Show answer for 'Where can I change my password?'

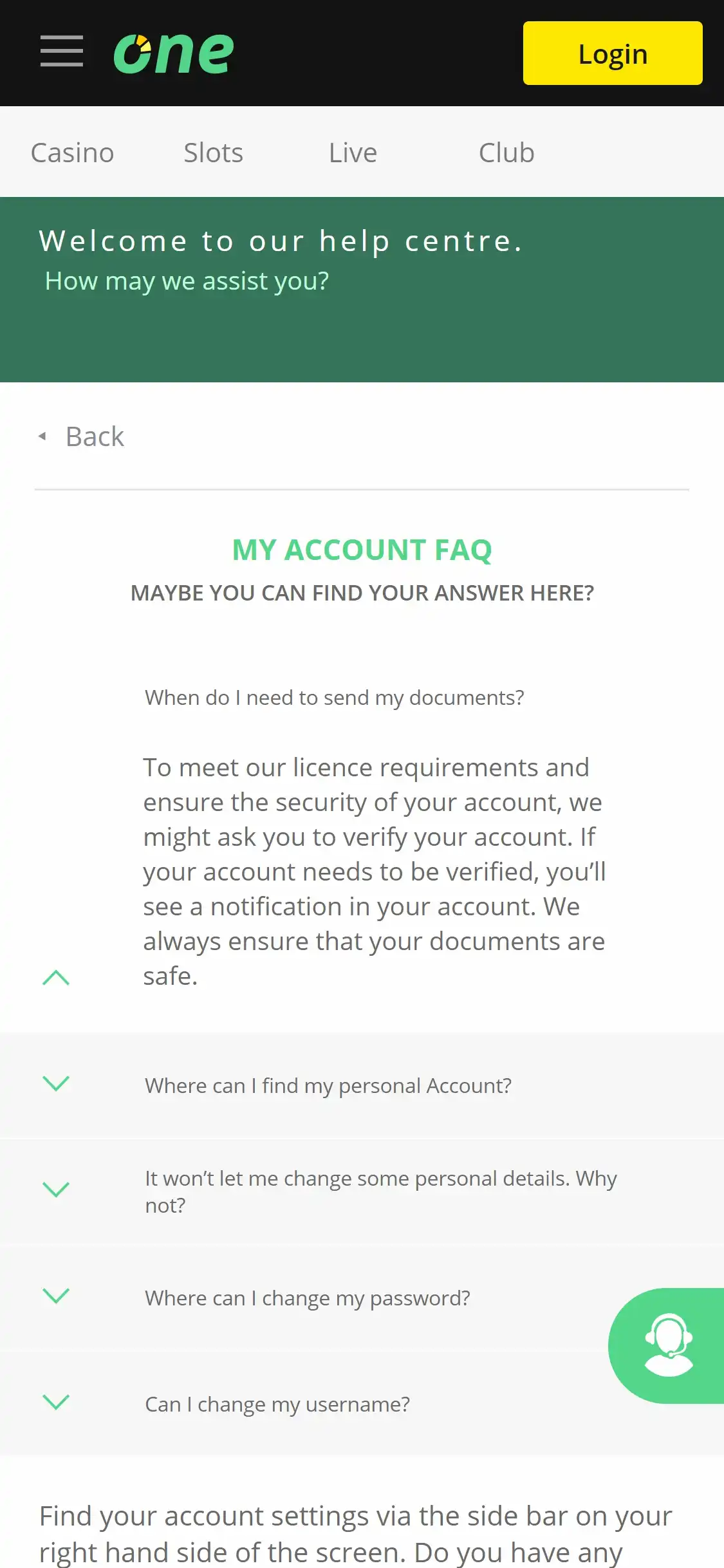tap(308, 1298)
